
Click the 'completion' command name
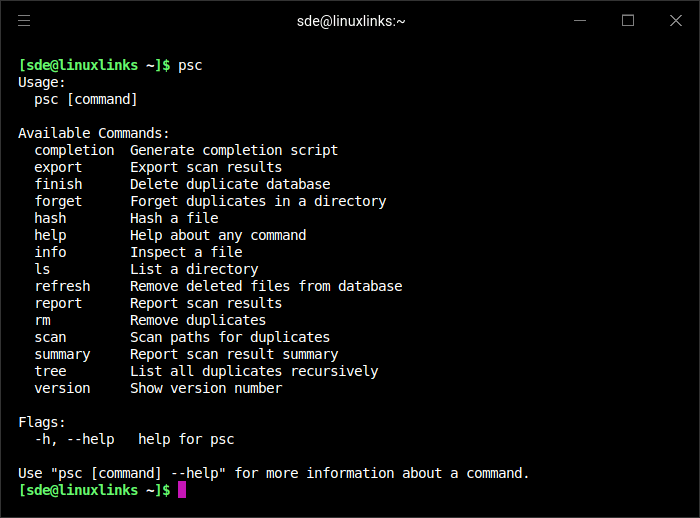pyautogui.click(x=74, y=150)
